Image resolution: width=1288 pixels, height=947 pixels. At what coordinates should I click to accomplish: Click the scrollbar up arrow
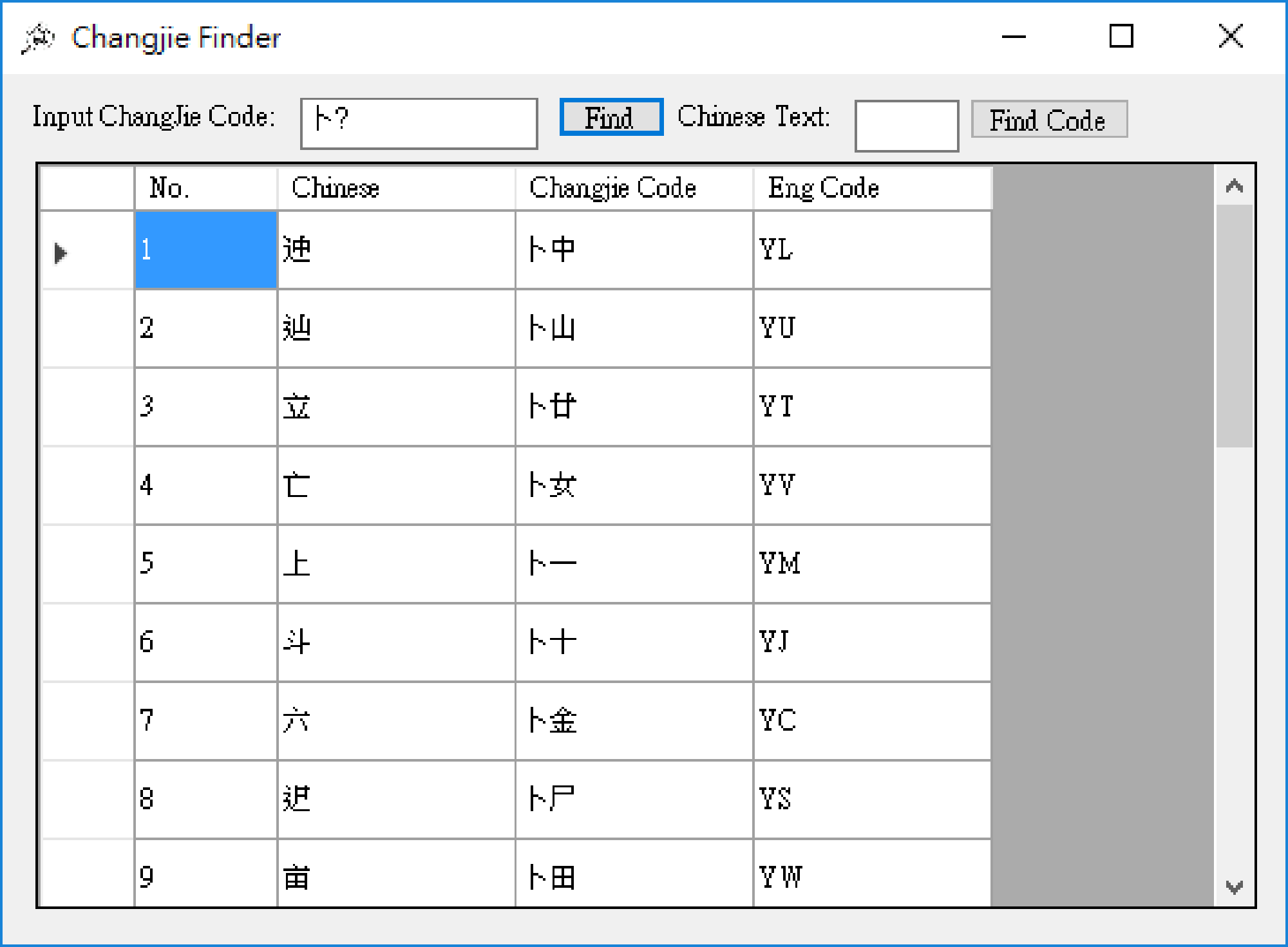tap(1234, 187)
